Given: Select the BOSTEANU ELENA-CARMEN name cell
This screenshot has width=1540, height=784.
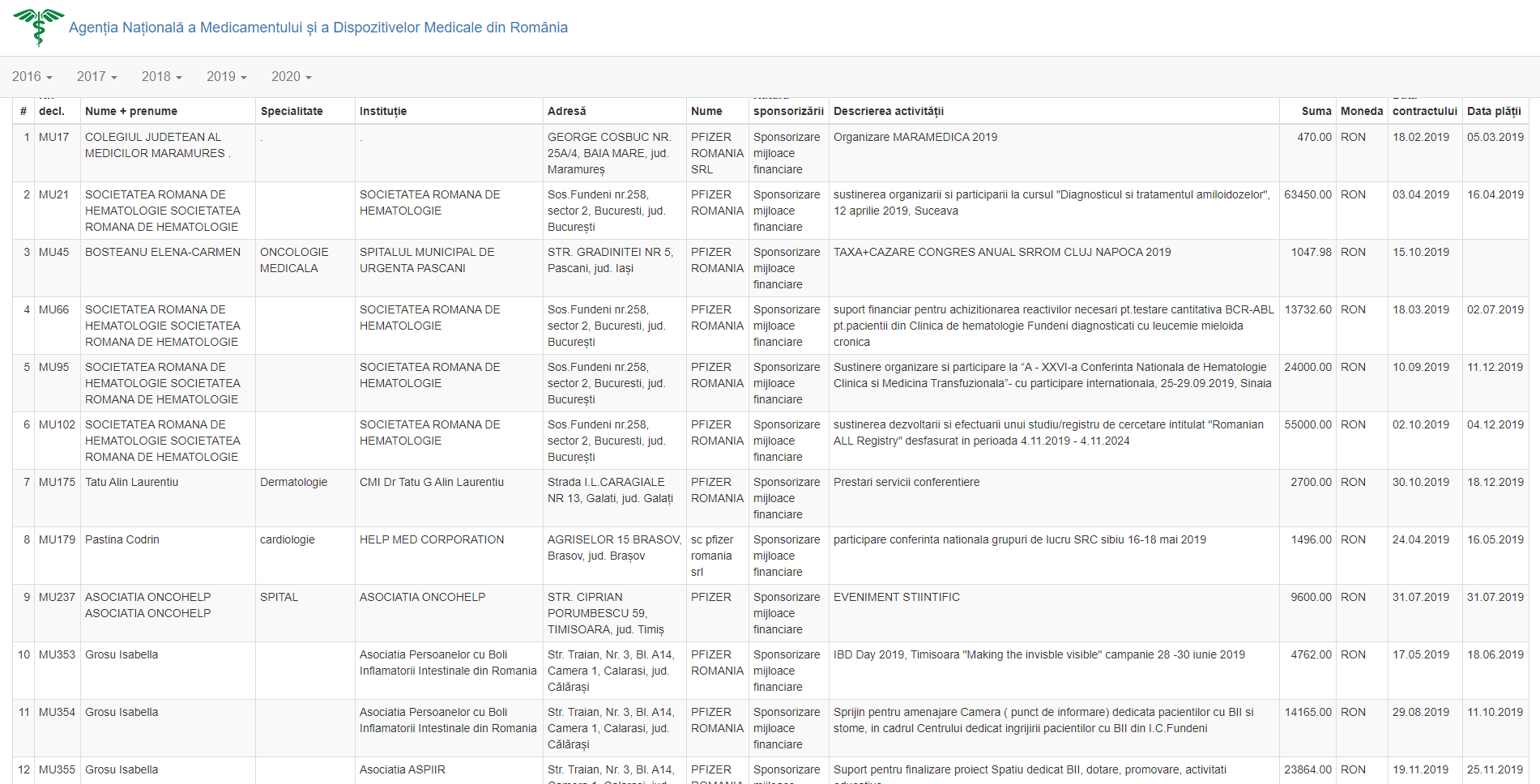Looking at the screenshot, I should 163,252.
